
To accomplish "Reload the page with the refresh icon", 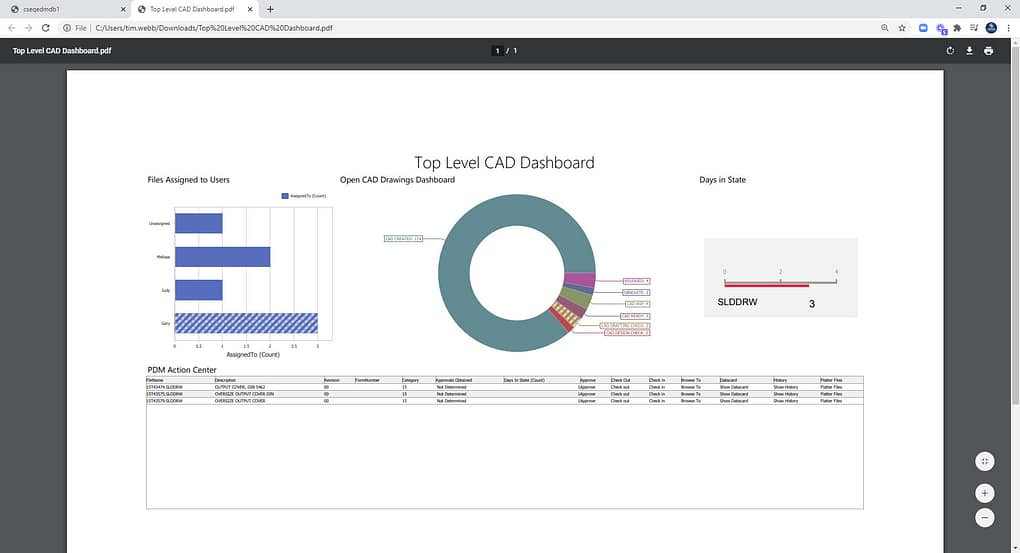I will [46, 28].
